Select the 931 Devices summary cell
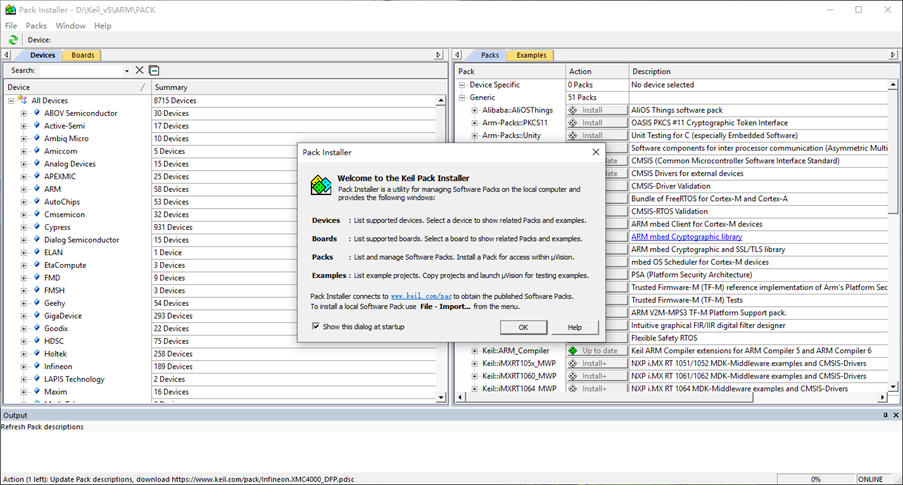 tap(294, 227)
